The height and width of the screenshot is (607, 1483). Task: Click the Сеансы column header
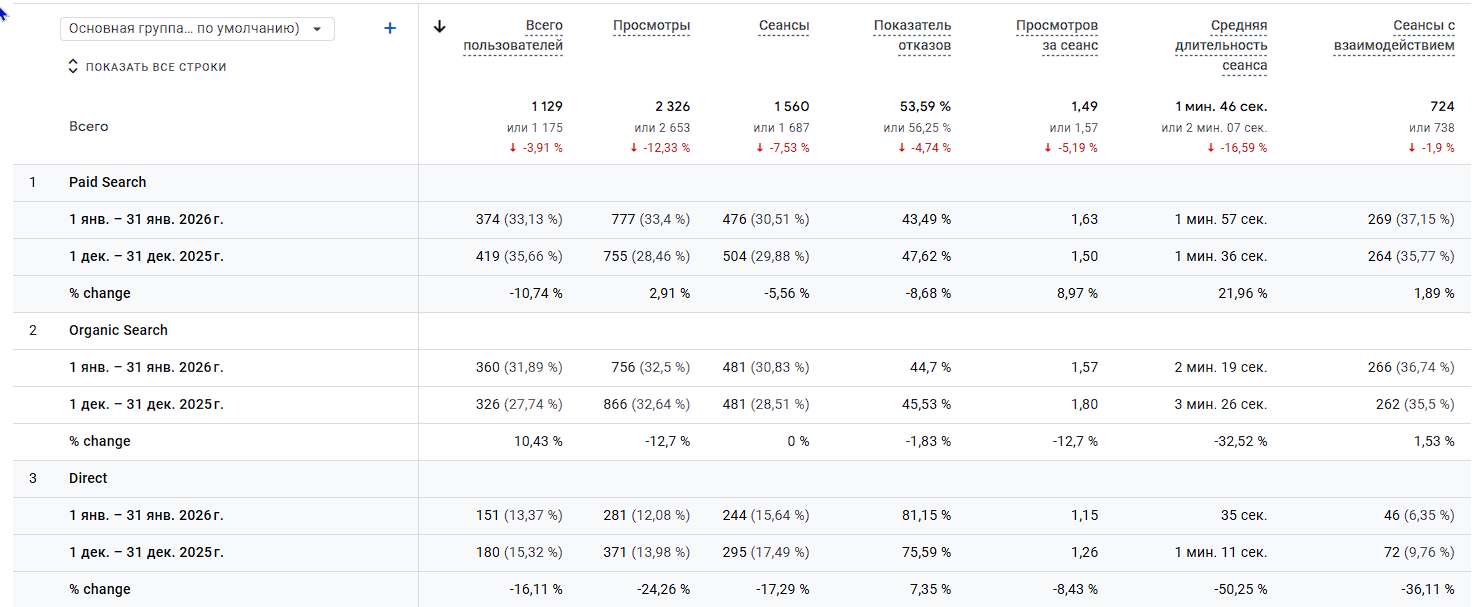(x=783, y=25)
